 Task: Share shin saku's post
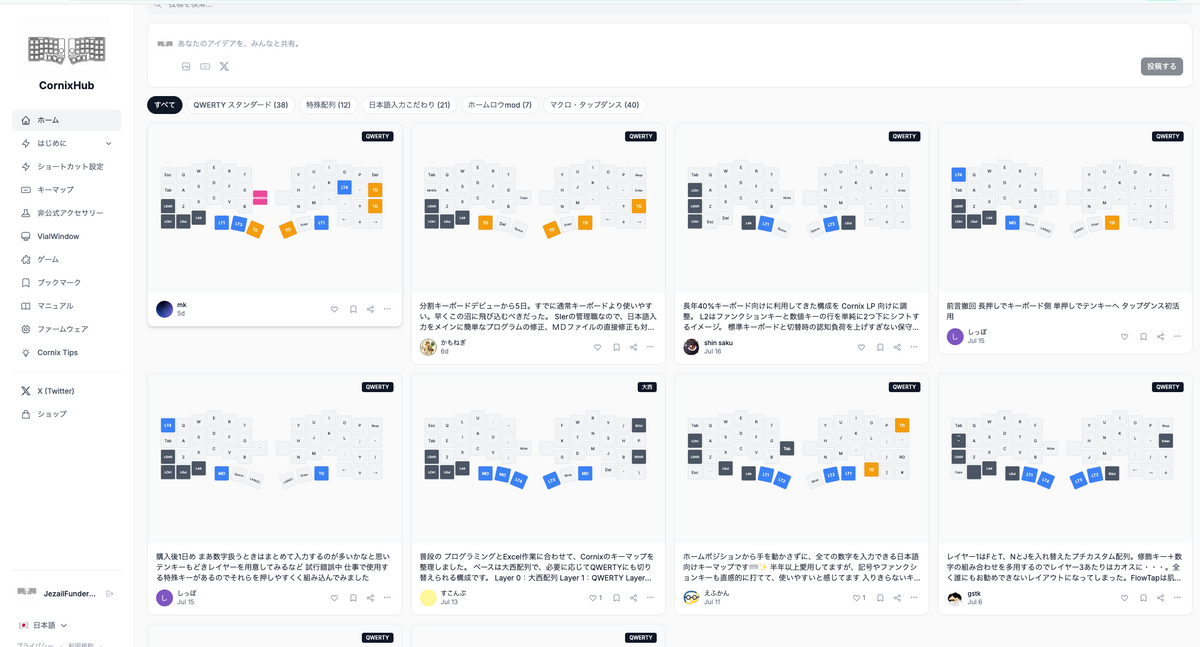898,347
